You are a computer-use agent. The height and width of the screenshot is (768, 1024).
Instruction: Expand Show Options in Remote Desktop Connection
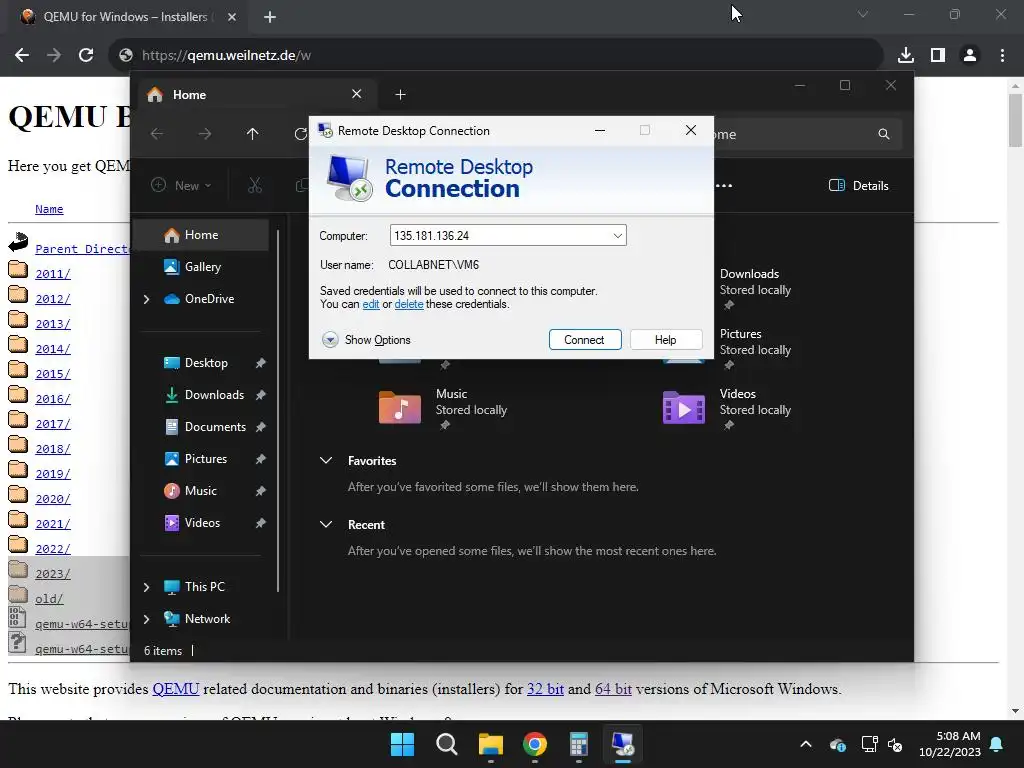366,340
